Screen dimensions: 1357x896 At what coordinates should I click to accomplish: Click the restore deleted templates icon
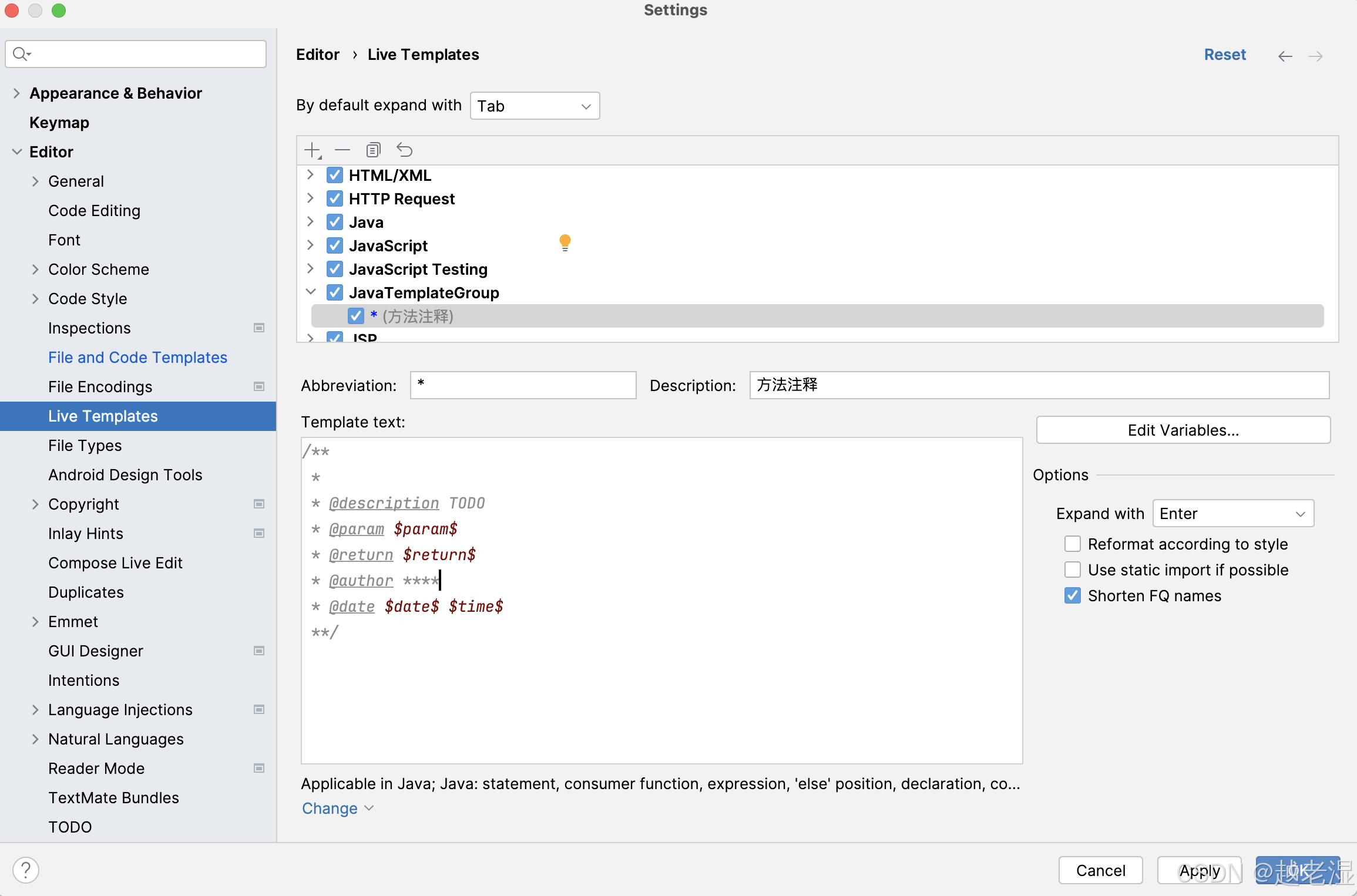click(x=404, y=150)
